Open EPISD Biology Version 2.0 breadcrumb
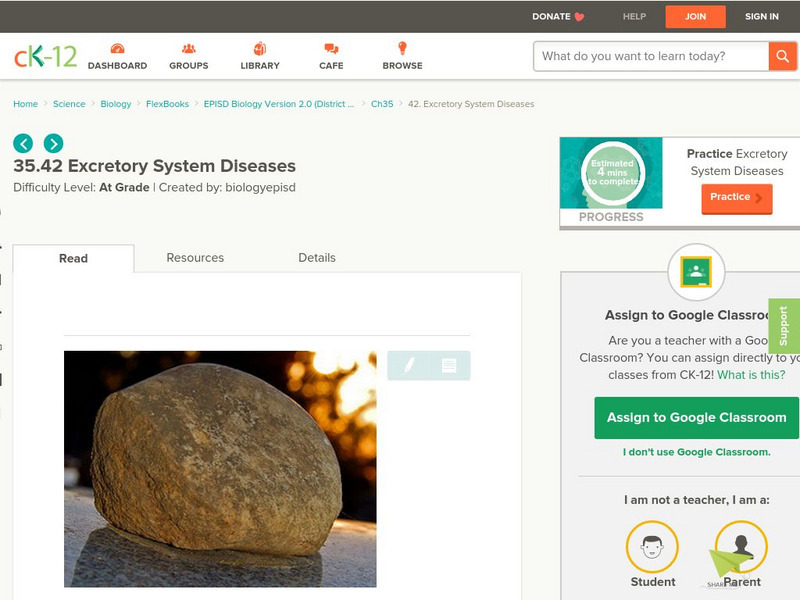Viewport: 800px width, 600px height. [279, 104]
